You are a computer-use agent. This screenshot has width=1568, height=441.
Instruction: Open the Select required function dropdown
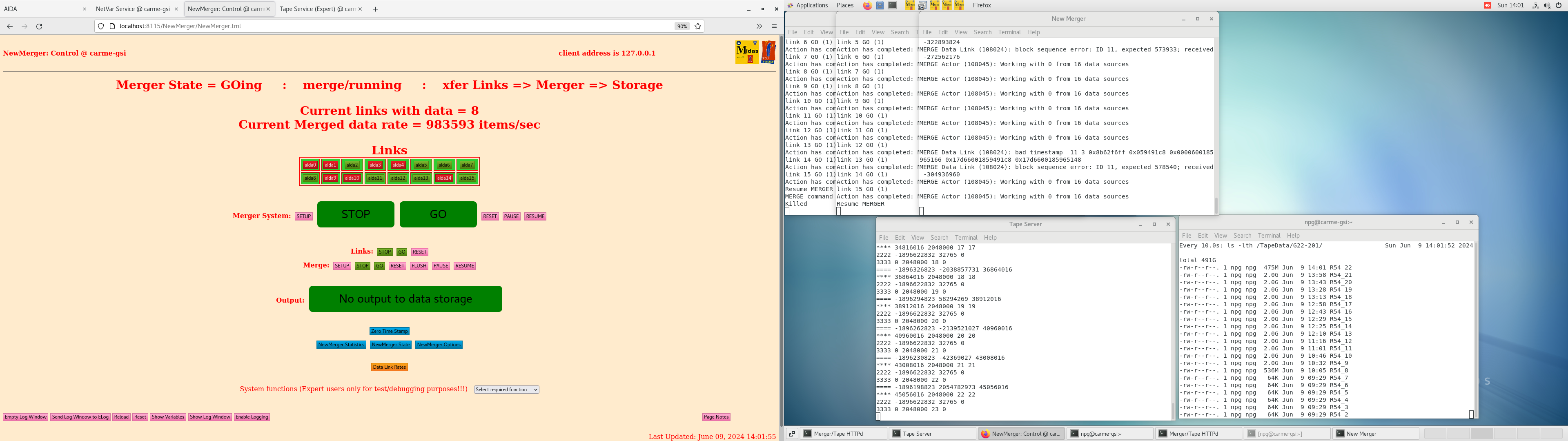tap(506, 390)
